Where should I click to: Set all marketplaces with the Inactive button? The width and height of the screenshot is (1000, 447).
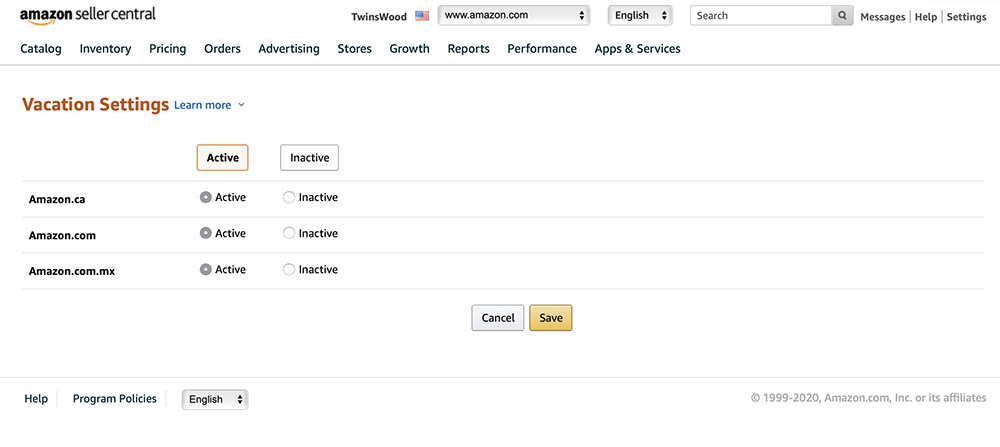(309, 158)
